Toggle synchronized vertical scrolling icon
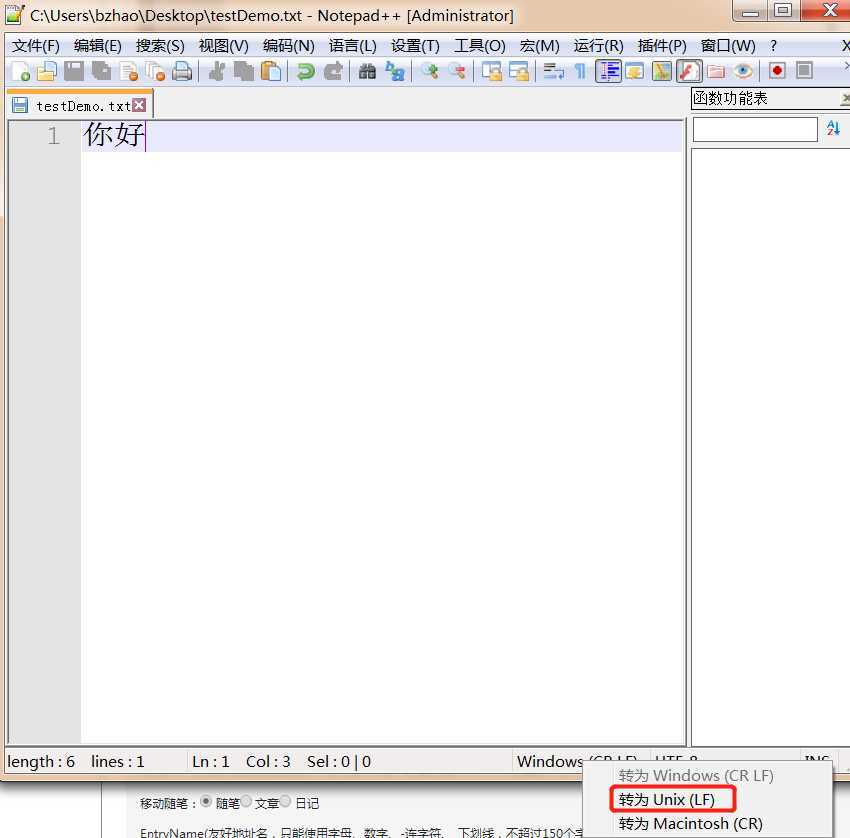Image resolution: width=850 pixels, height=838 pixels. 492,71
